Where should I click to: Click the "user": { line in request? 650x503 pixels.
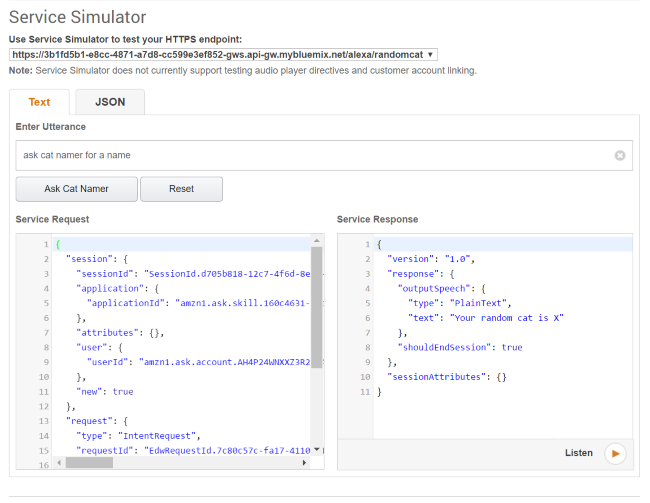[99, 347]
